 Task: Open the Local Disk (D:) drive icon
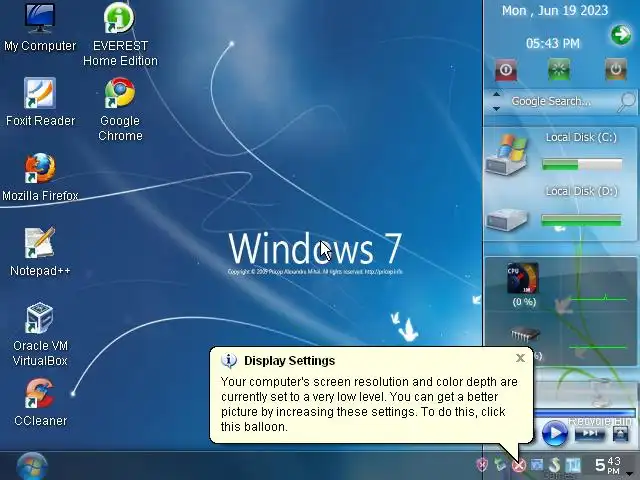tap(507, 220)
